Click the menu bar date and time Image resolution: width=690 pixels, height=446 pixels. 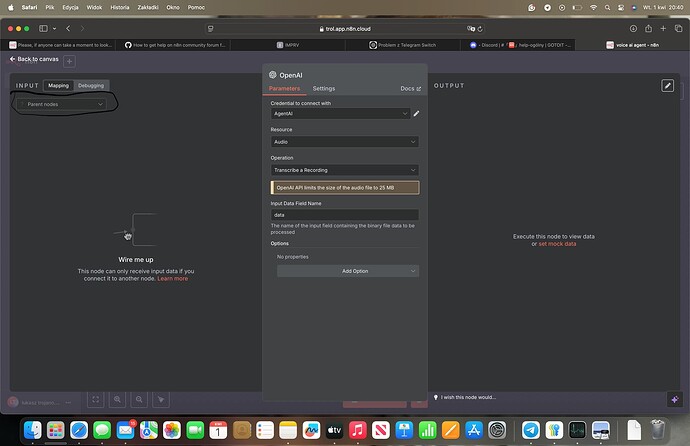coord(663,7)
